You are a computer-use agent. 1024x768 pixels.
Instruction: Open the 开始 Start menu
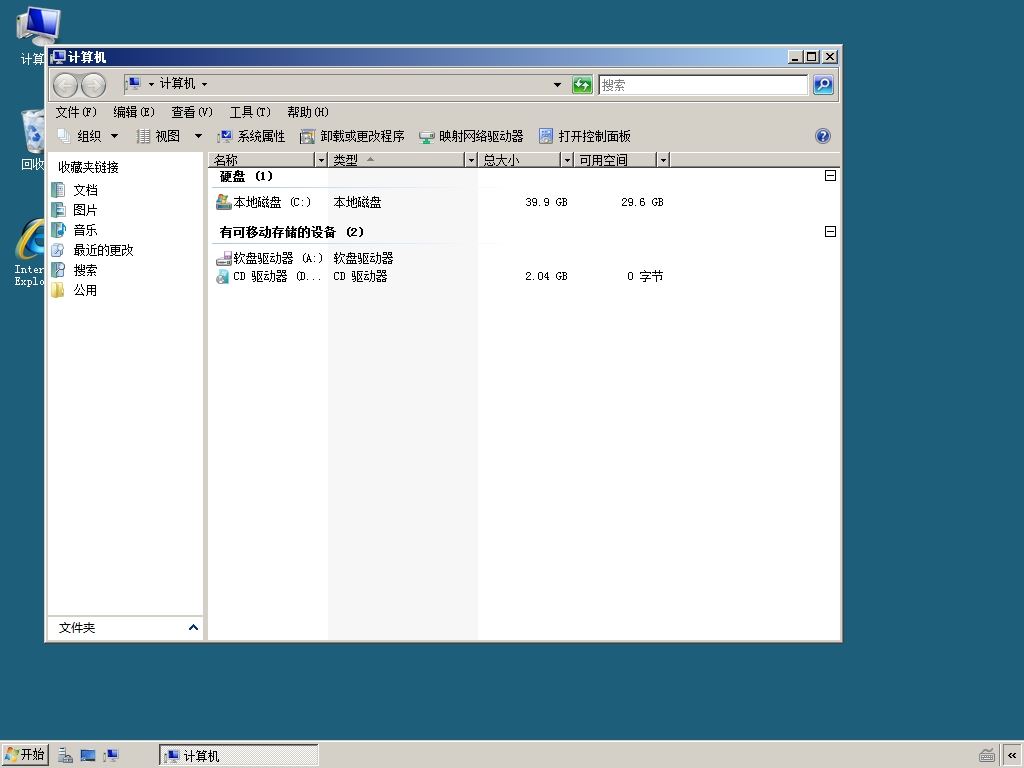tap(25, 755)
